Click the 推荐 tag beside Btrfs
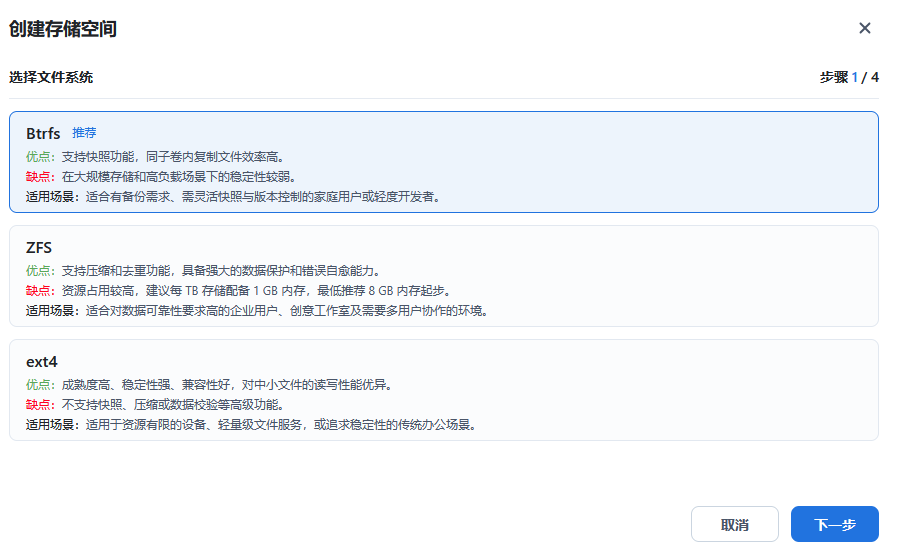Screen dimensions: 897x559 (84, 133)
